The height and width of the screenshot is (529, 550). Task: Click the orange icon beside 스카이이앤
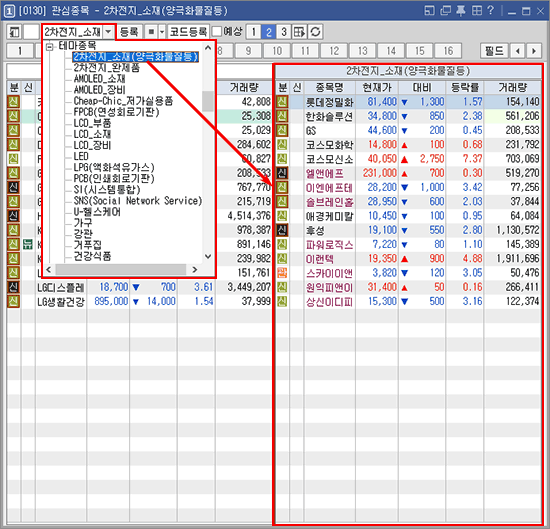click(282, 273)
